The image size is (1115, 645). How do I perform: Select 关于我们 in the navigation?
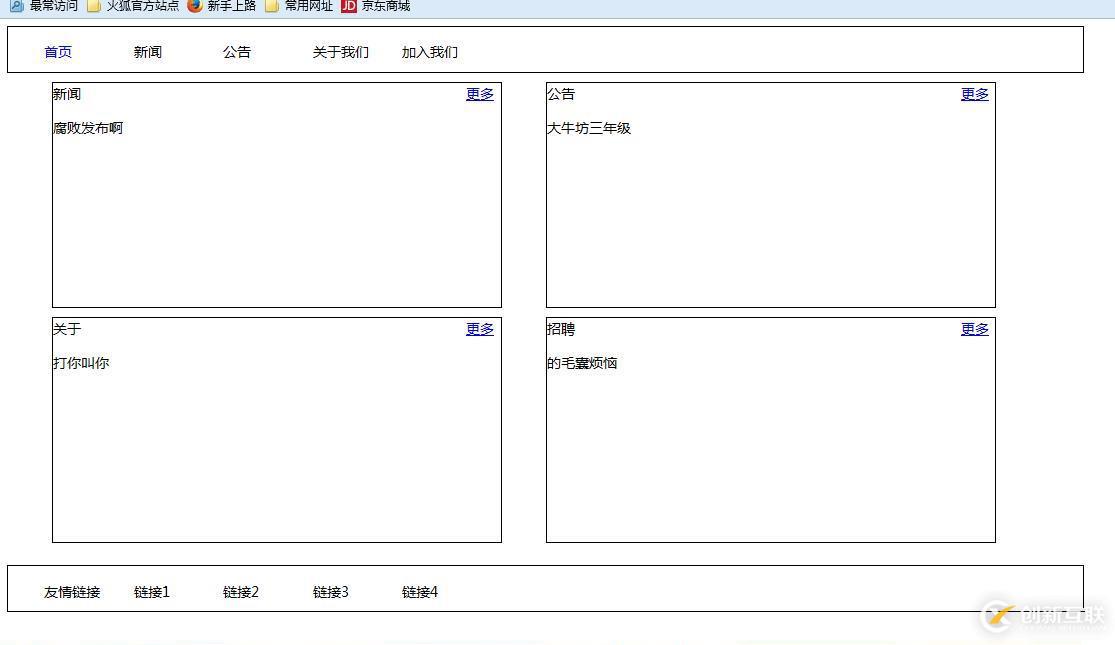coord(341,52)
